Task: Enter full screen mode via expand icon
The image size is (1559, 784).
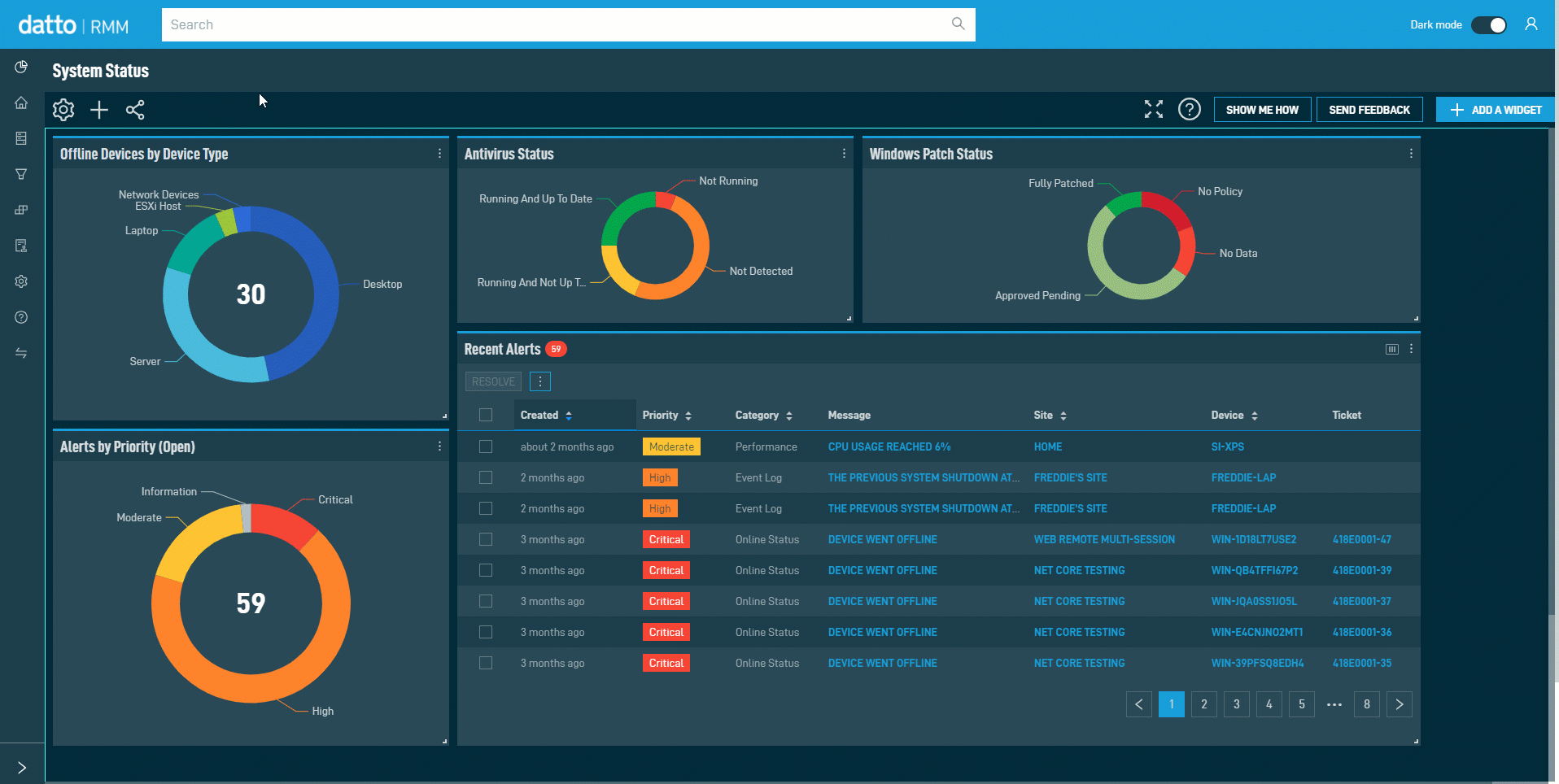Action: coord(1154,109)
